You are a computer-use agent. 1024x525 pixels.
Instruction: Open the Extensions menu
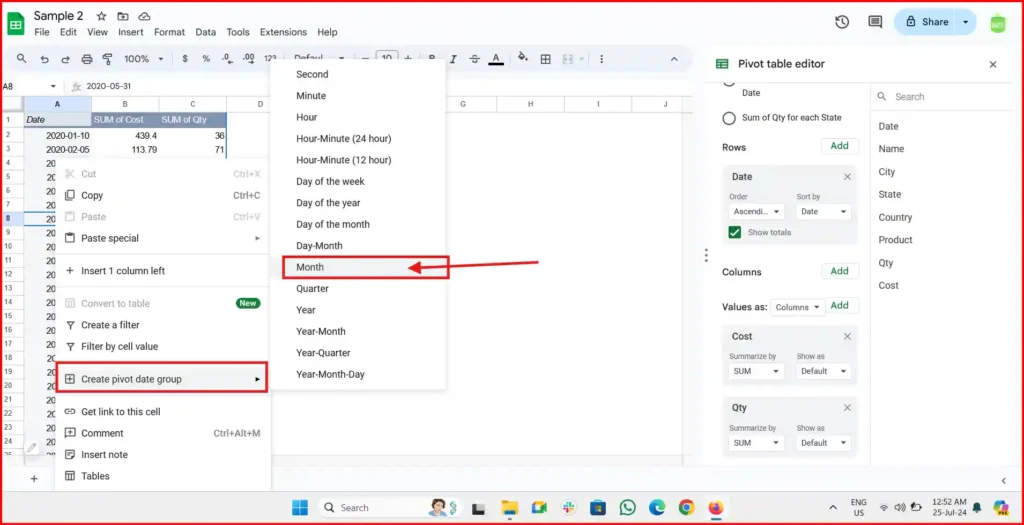[283, 32]
